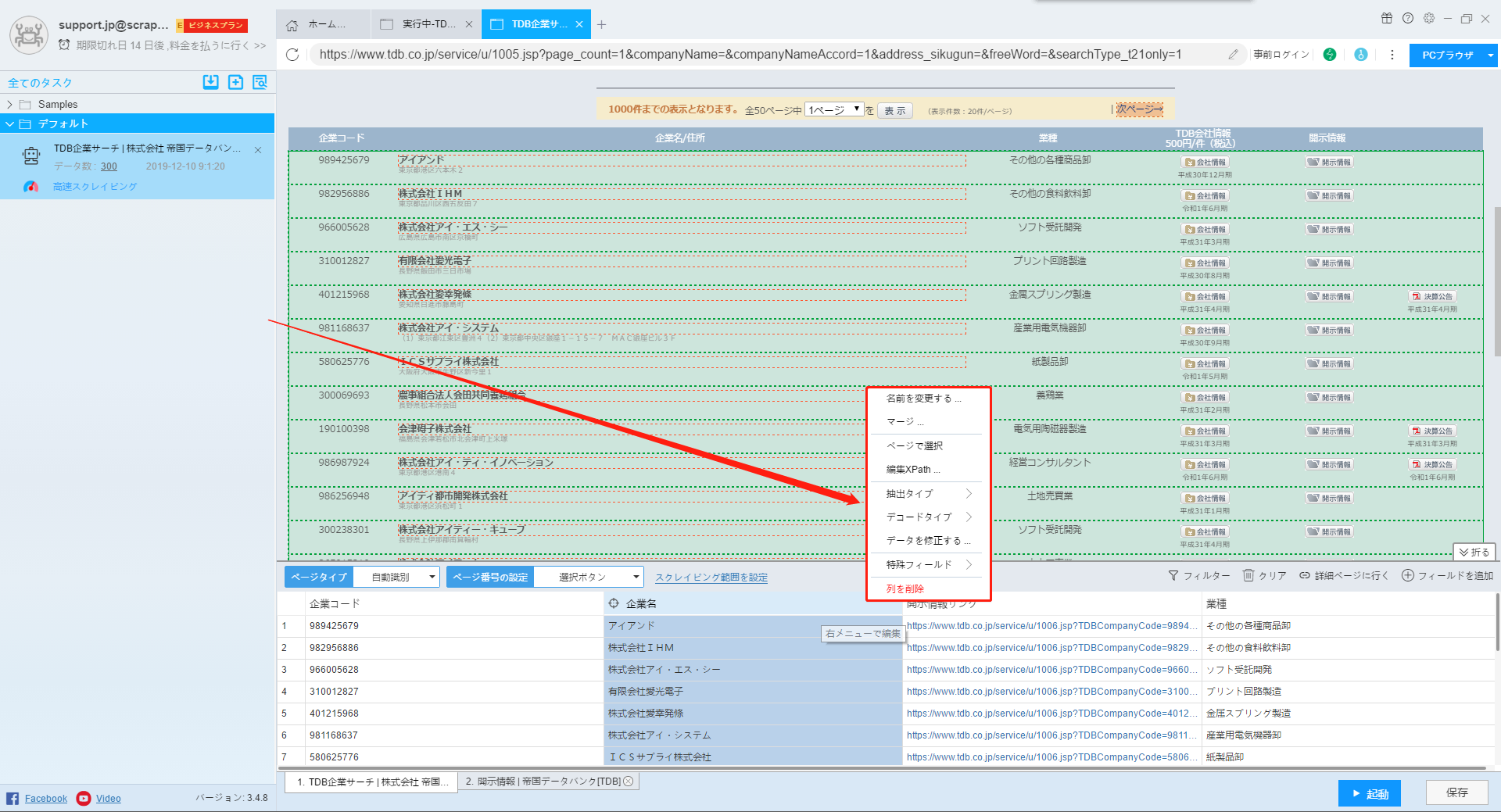Open the help question mark icon
The width and height of the screenshot is (1501, 812).
(1407, 18)
